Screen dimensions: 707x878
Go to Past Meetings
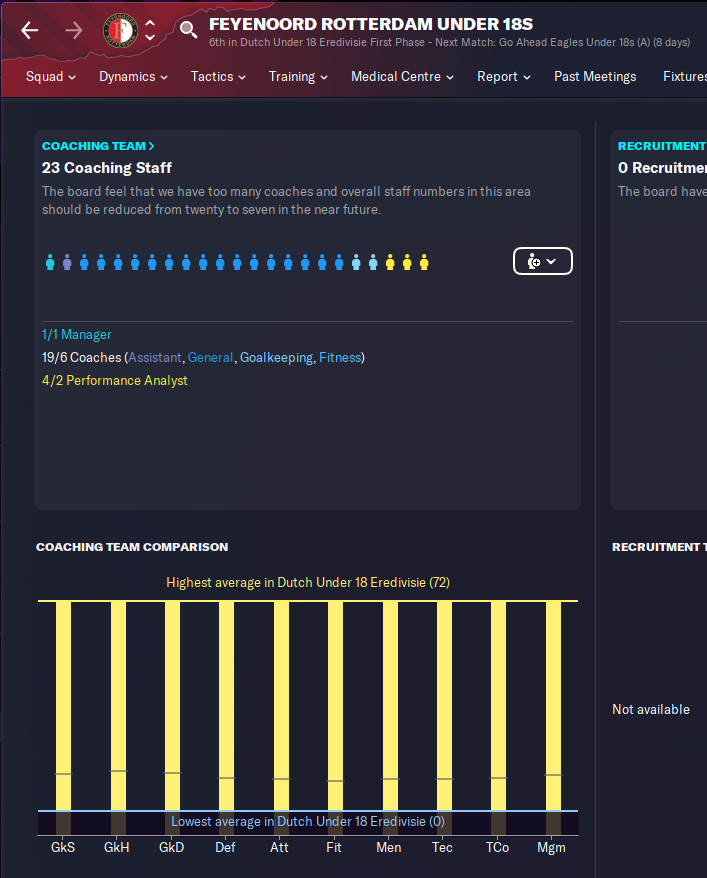[595, 77]
